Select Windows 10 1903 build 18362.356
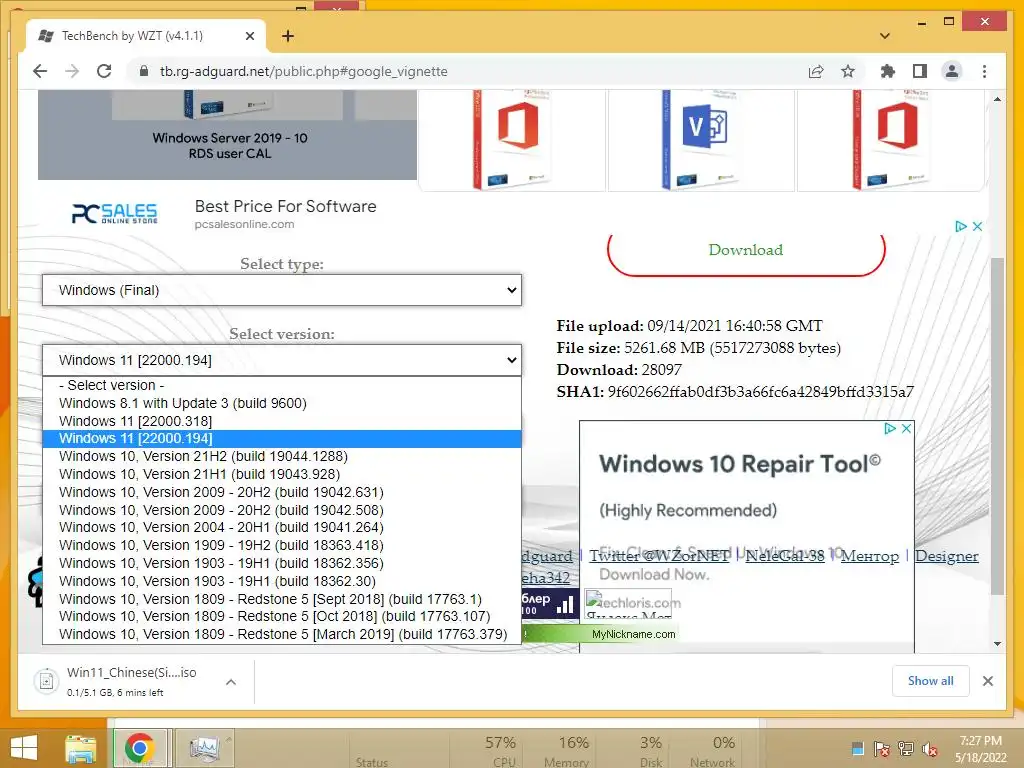 (282, 563)
